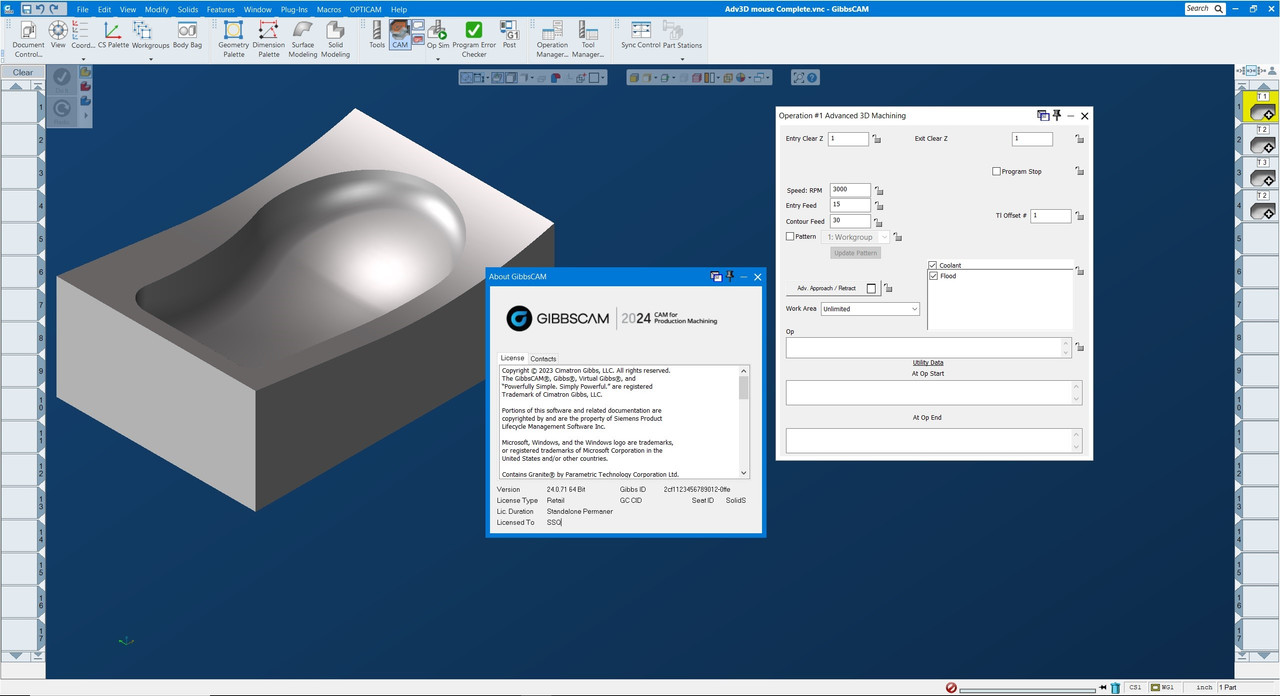Click the inch units indicator
The height and width of the screenshot is (696, 1280).
(x=1204, y=688)
